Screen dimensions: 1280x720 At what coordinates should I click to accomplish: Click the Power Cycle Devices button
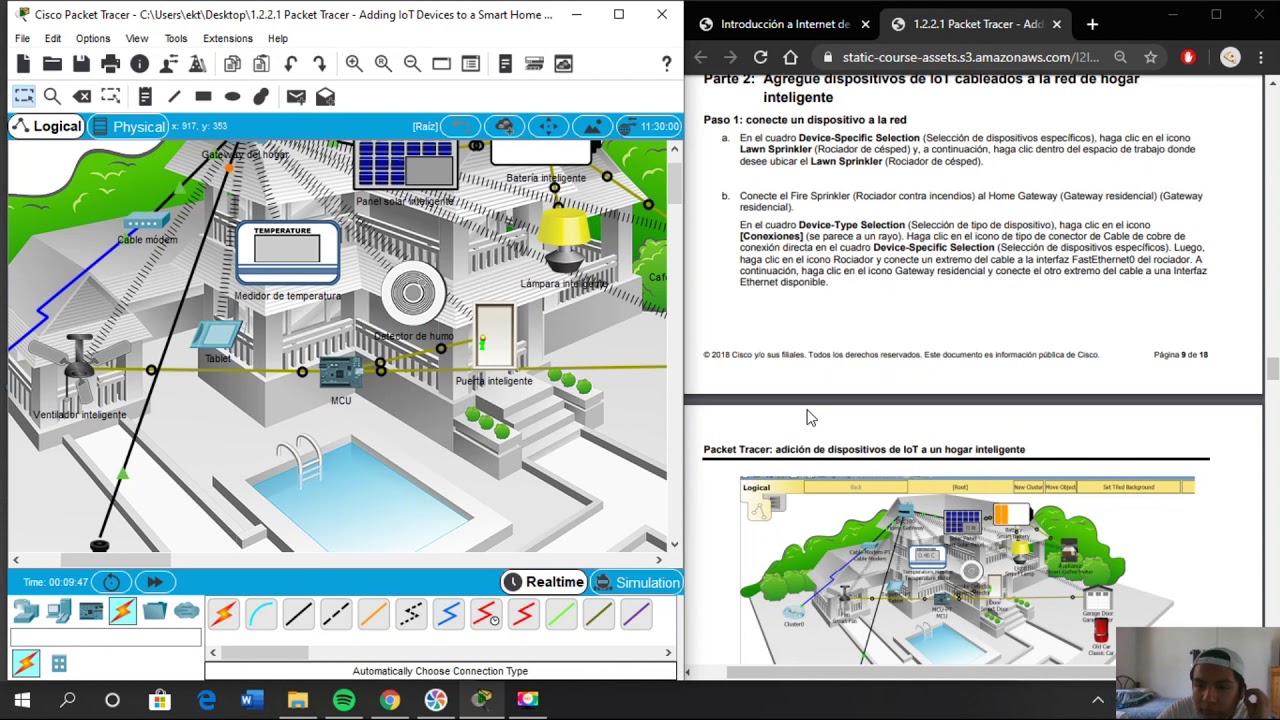pos(111,583)
